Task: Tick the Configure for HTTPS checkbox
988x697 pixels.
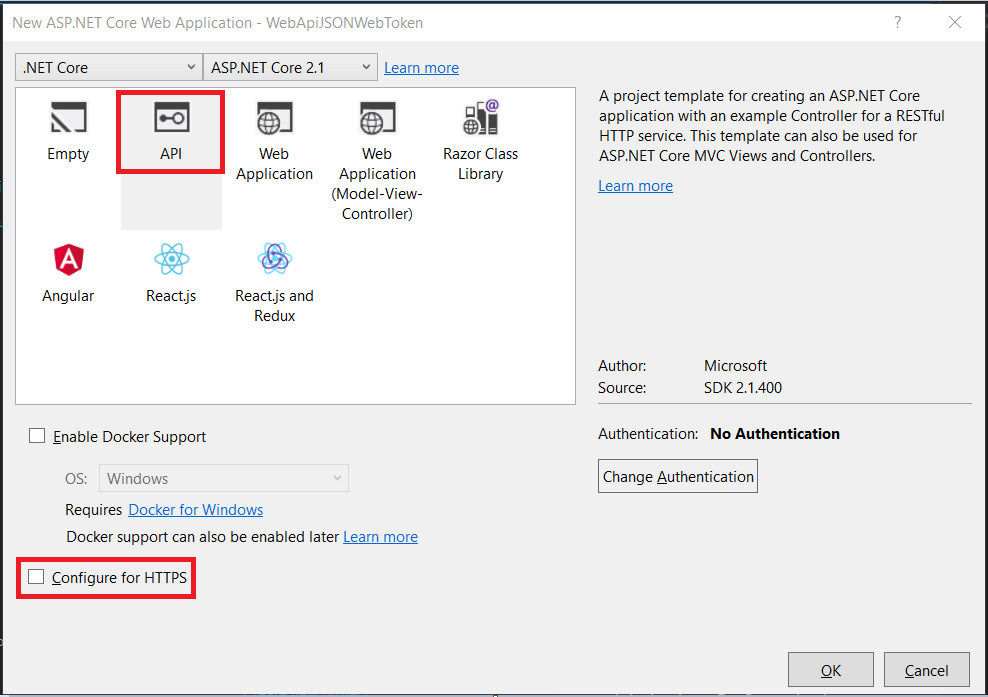Action: coord(36,577)
